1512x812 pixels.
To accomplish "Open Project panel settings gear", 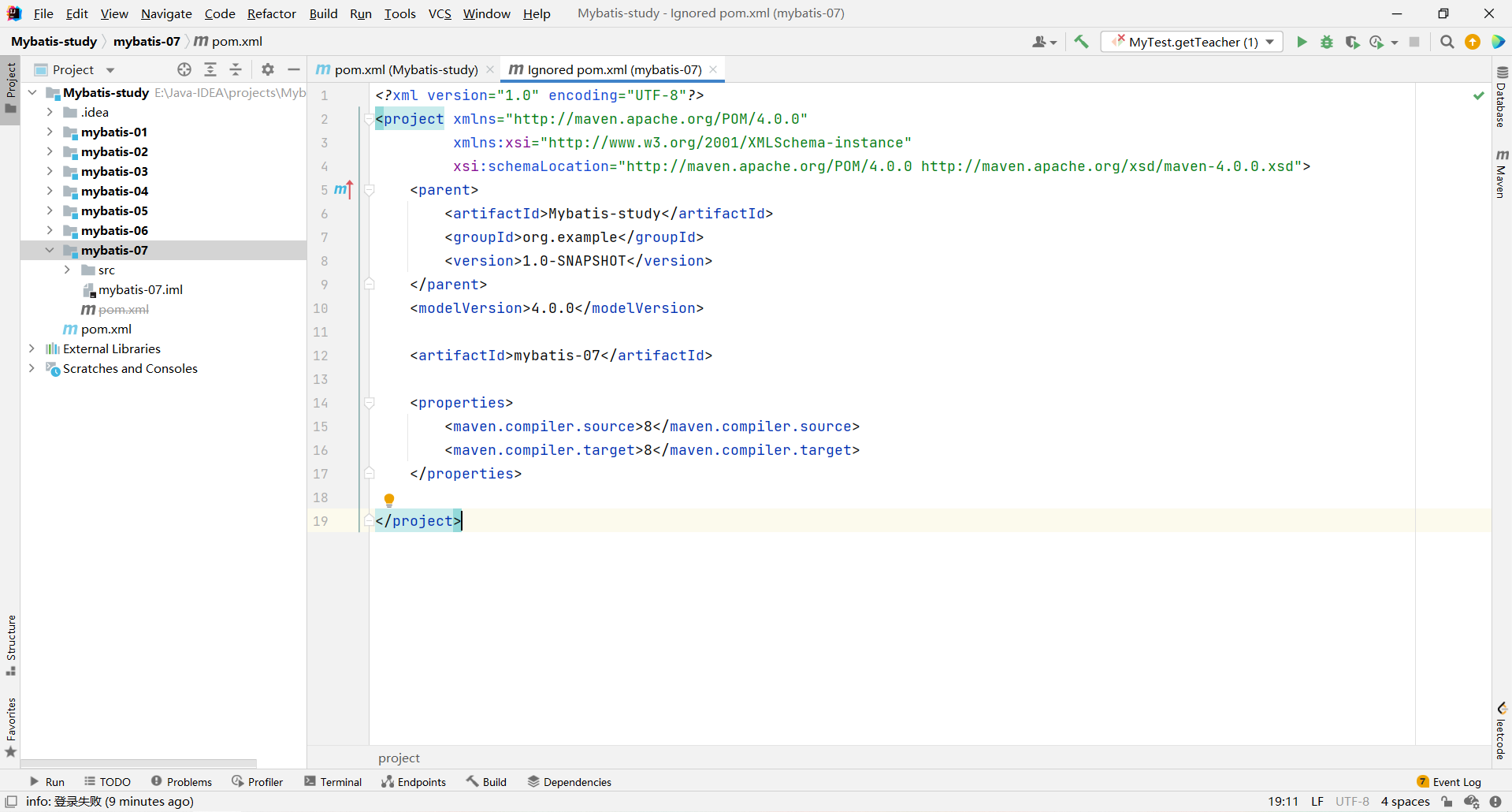I will click(x=268, y=69).
